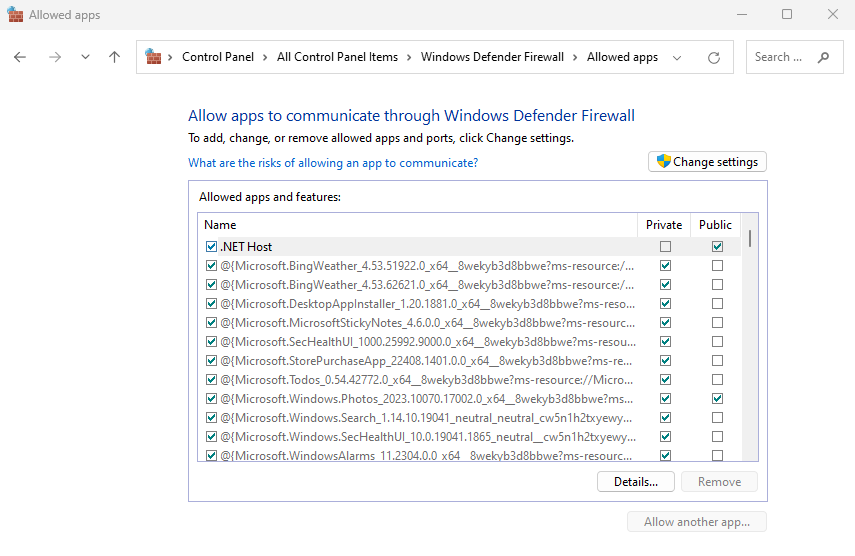Open the risks of allowing an app link
This screenshot has width=855, height=556.
(x=333, y=163)
